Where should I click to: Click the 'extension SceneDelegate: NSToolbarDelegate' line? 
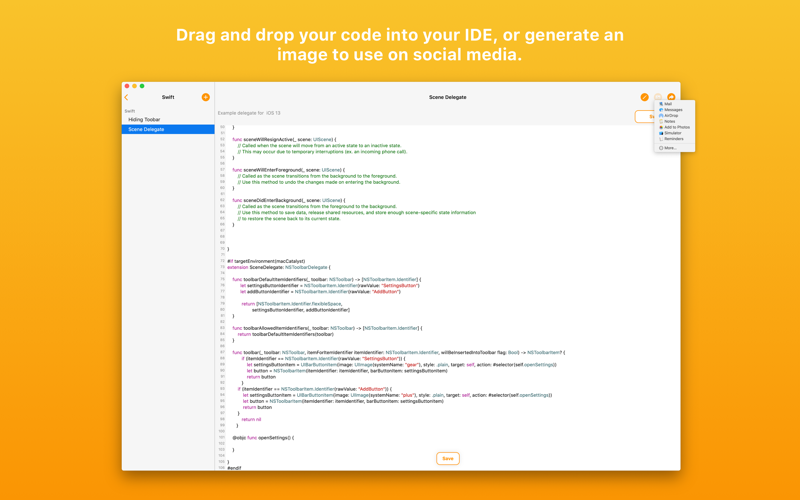coord(279,267)
